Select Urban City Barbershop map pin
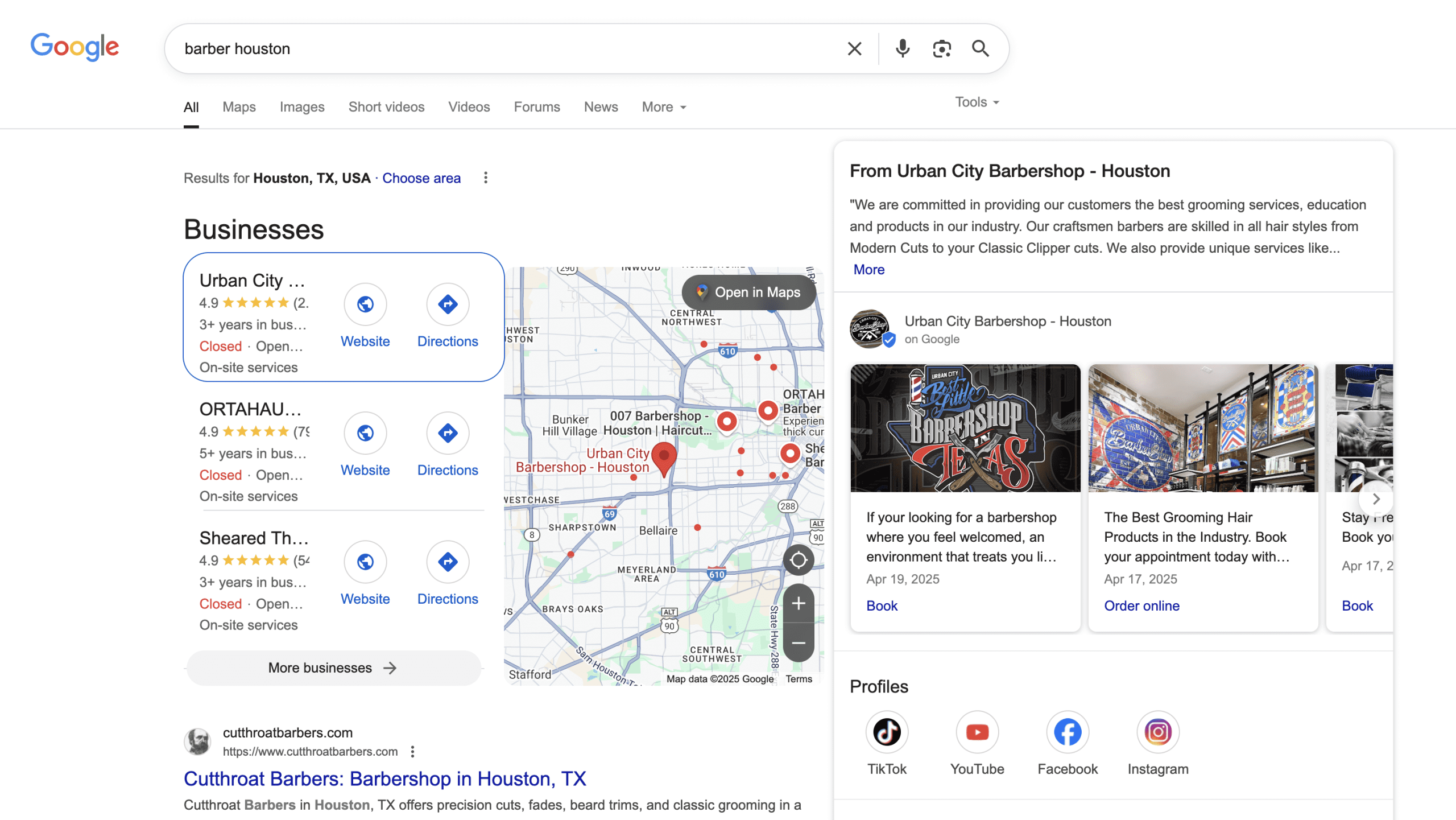Image resolution: width=1456 pixels, height=820 pixels. point(664,459)
